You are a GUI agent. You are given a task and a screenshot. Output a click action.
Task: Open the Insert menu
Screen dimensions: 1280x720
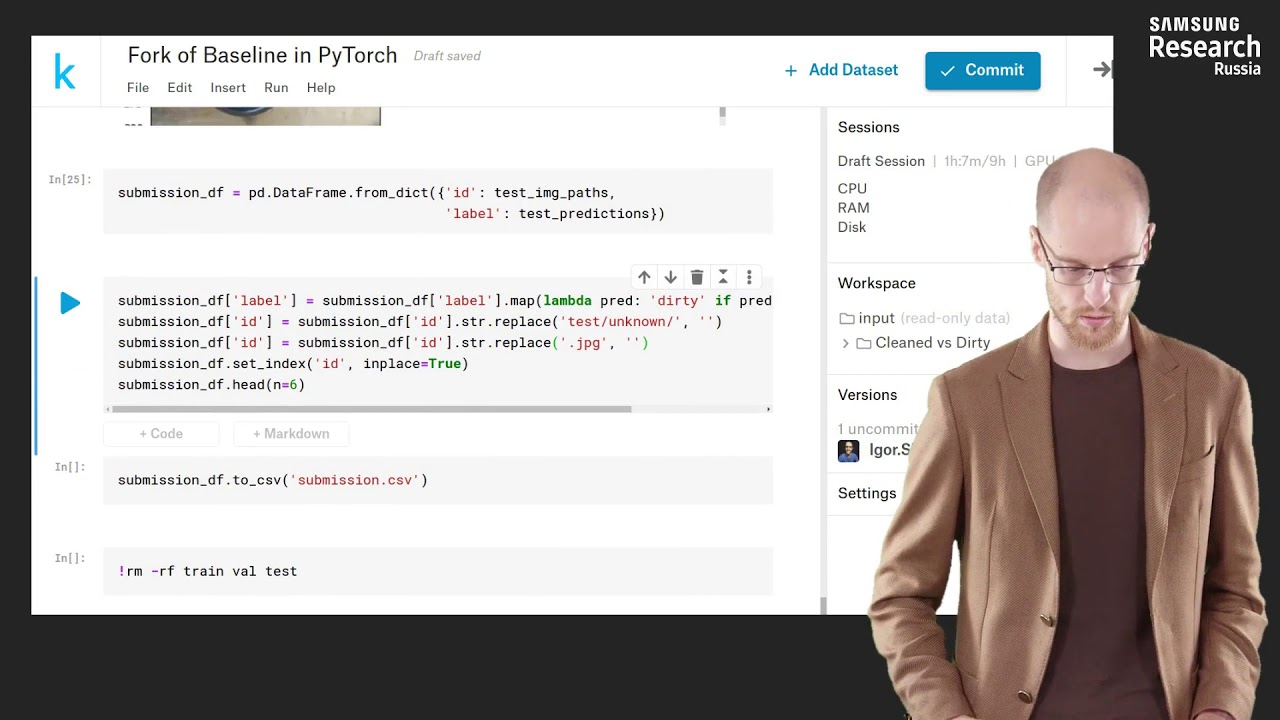pos(228,88)
